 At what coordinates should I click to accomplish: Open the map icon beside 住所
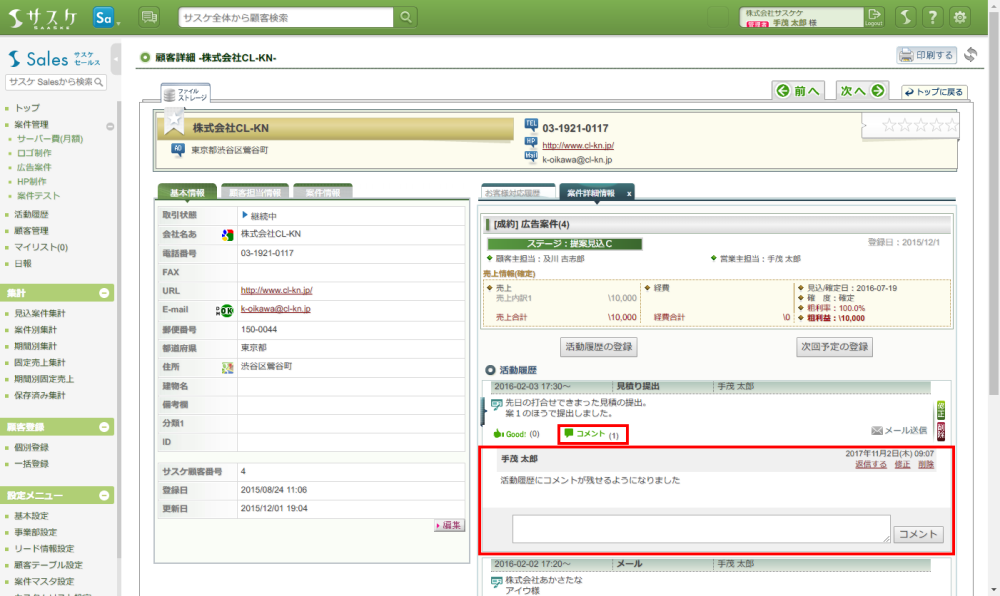pos(227,368)
